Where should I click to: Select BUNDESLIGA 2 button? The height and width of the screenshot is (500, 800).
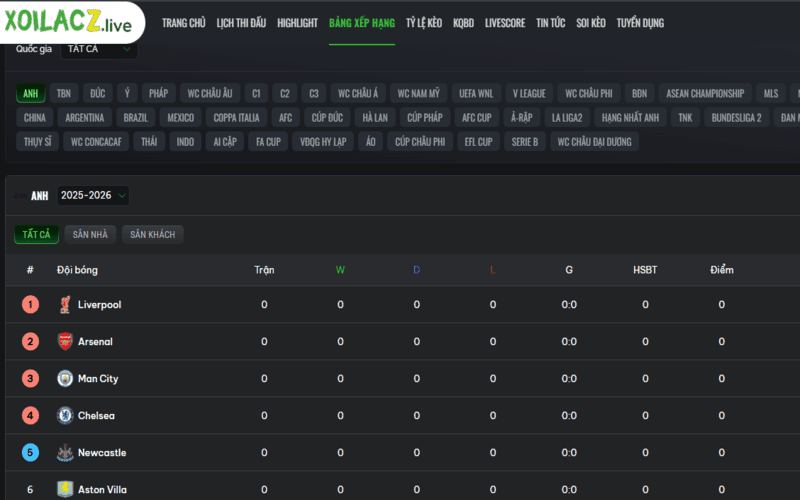736,118
